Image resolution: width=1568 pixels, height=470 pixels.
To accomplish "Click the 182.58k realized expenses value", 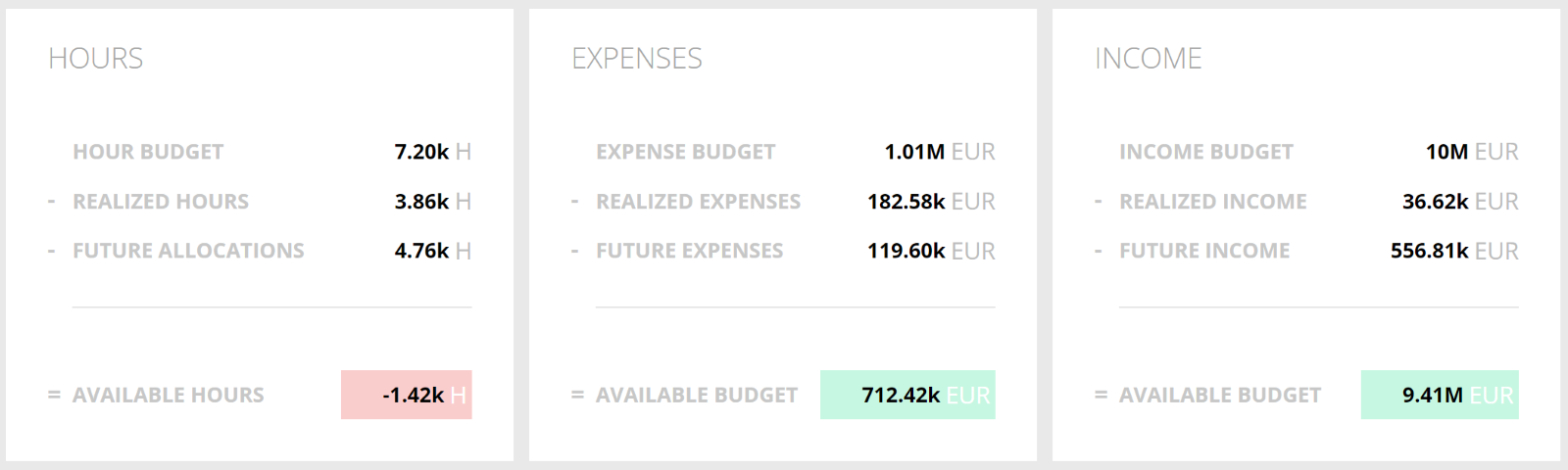I will click(x=906, y=202).
